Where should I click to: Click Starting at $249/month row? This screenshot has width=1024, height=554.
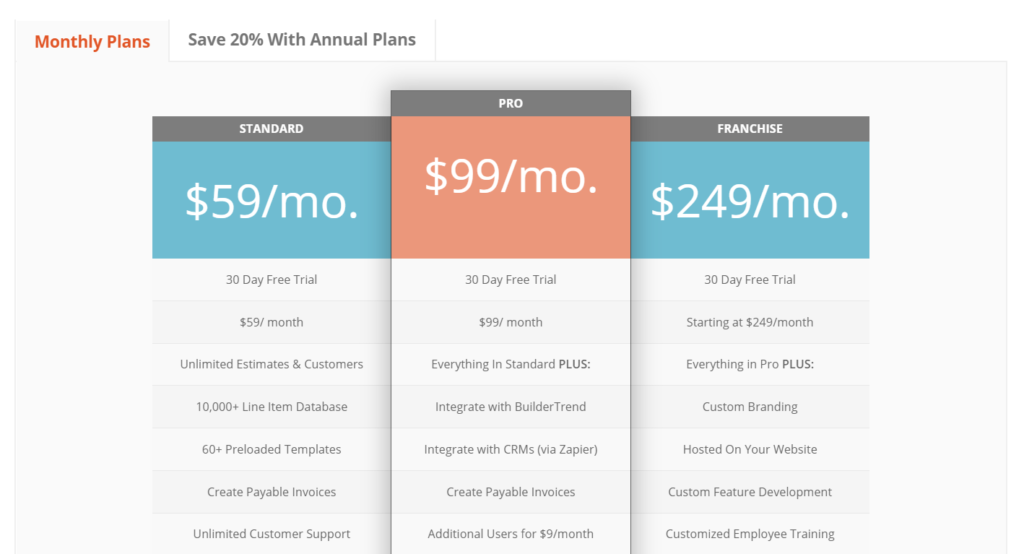[750, 322]
